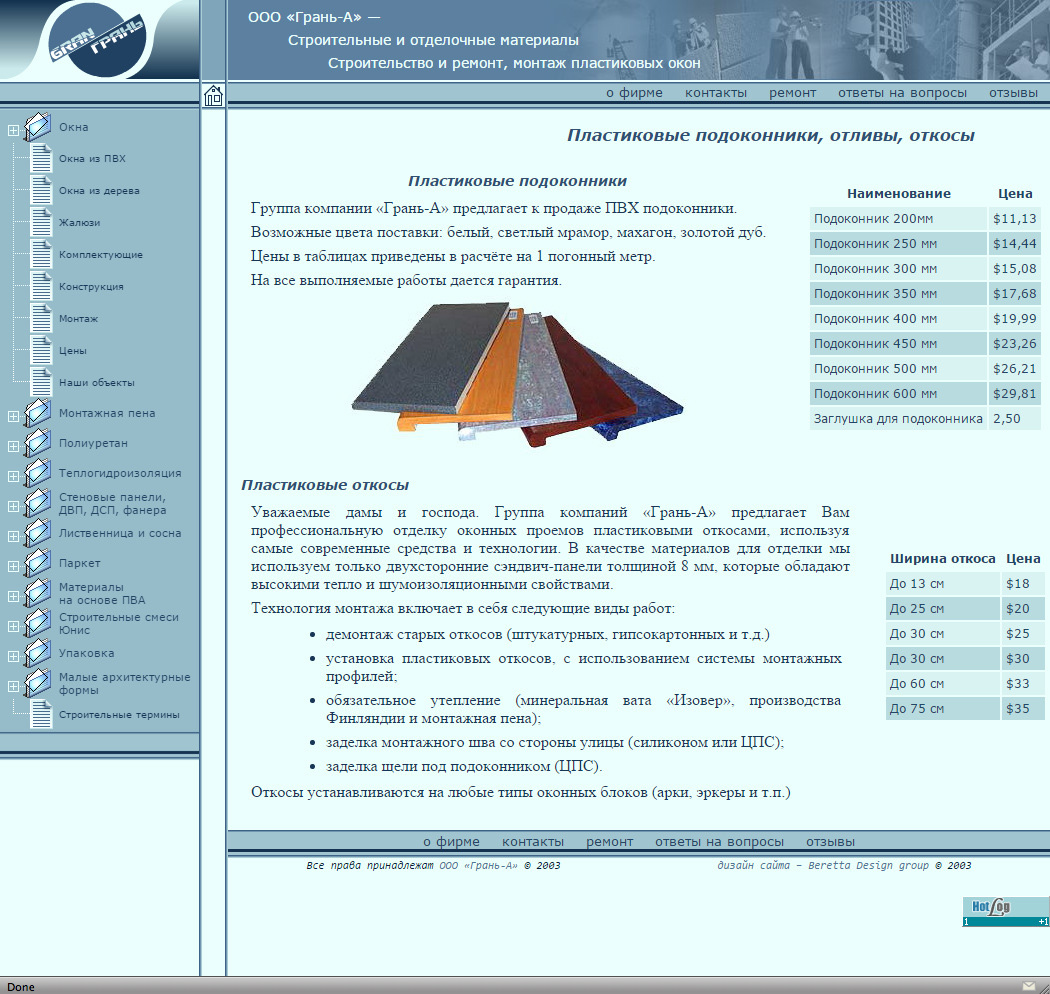Click the folder icon next to Малые архитектурные формы

coord(38,684)
